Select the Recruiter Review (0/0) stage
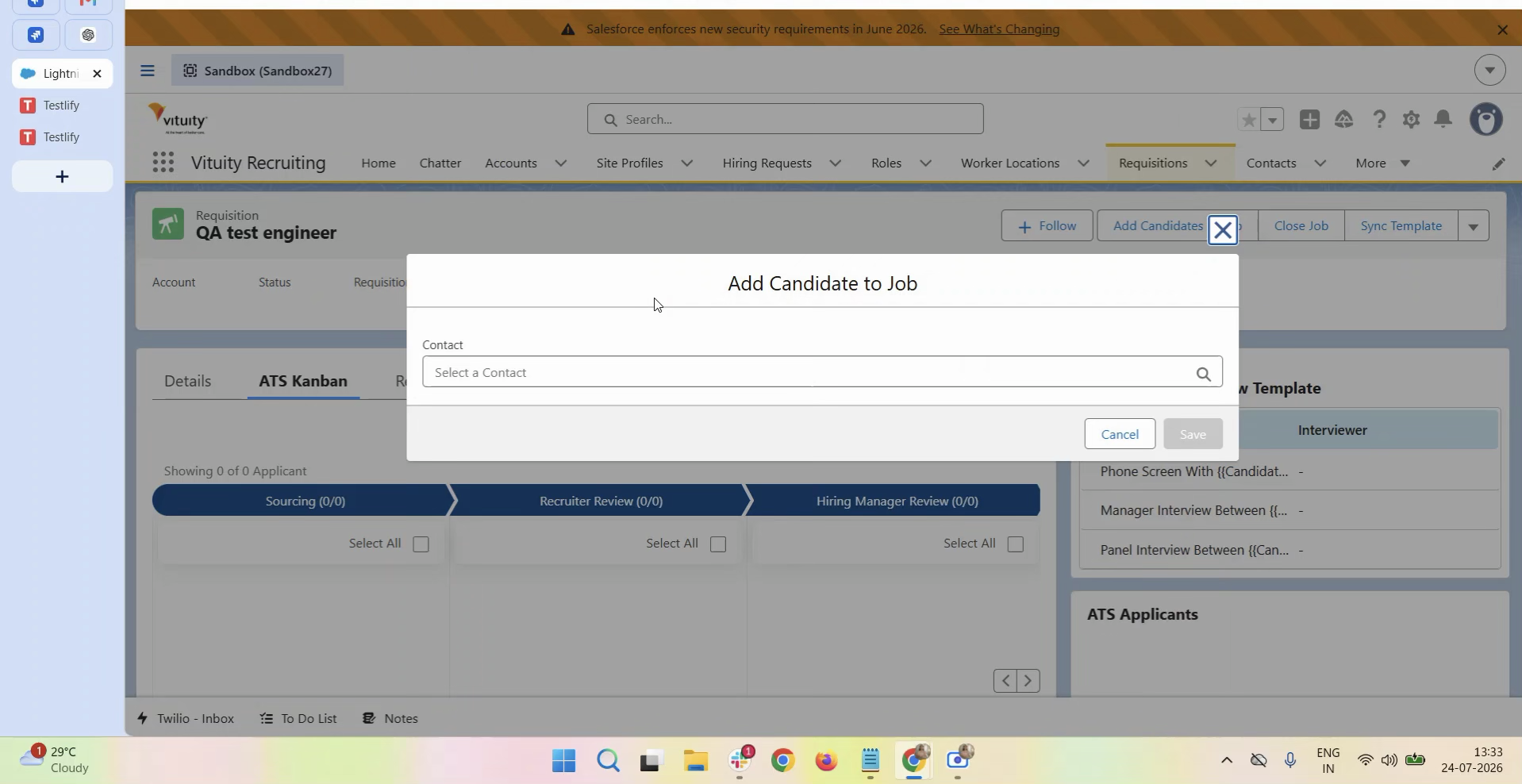The image size is (1522, 784). (x=601, y=501)
